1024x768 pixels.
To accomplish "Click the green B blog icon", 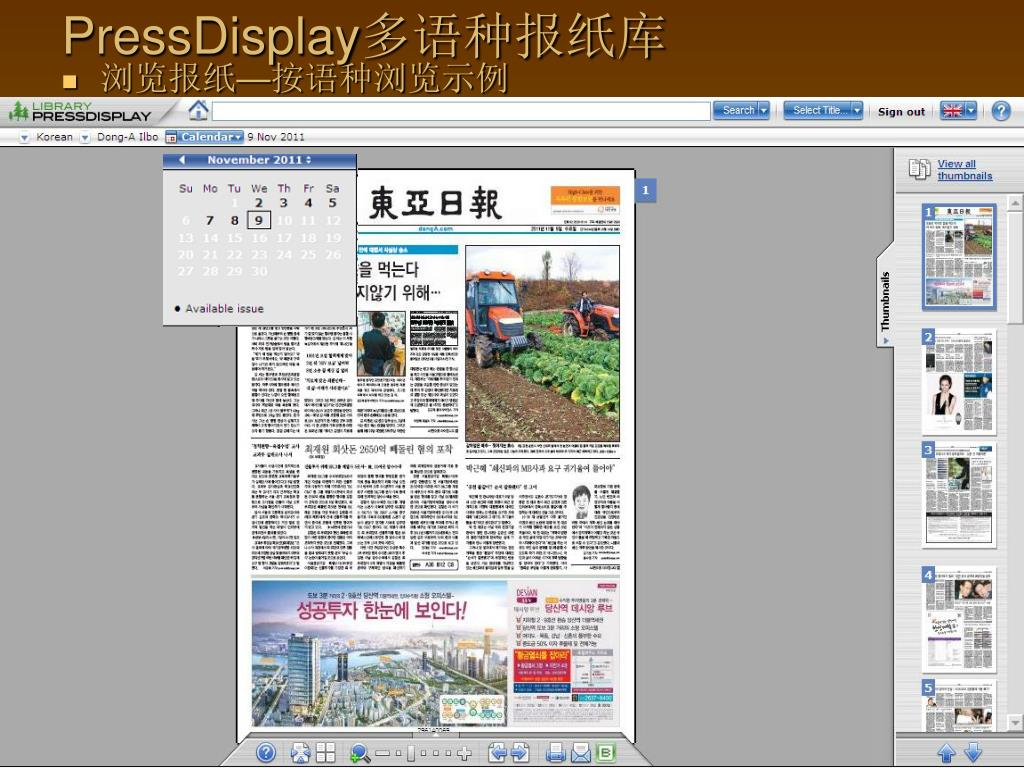I will pos(605,753).
